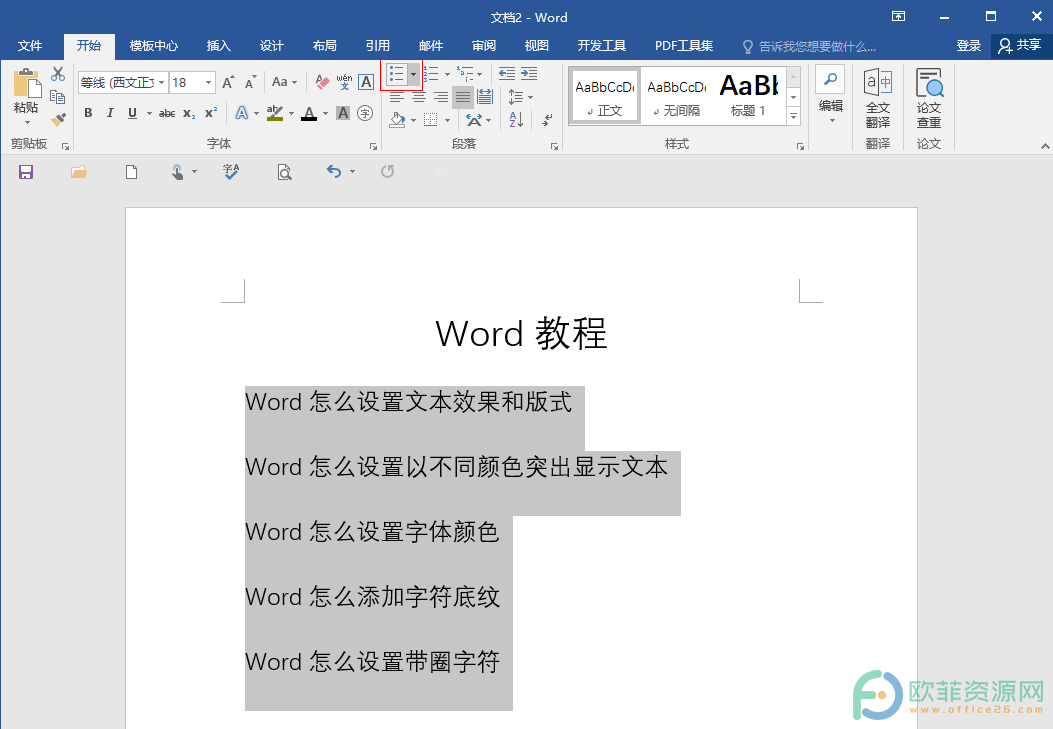Switch to the 插入 (Insert) tab
1053x729 pixels.
(x=218, y=46)
